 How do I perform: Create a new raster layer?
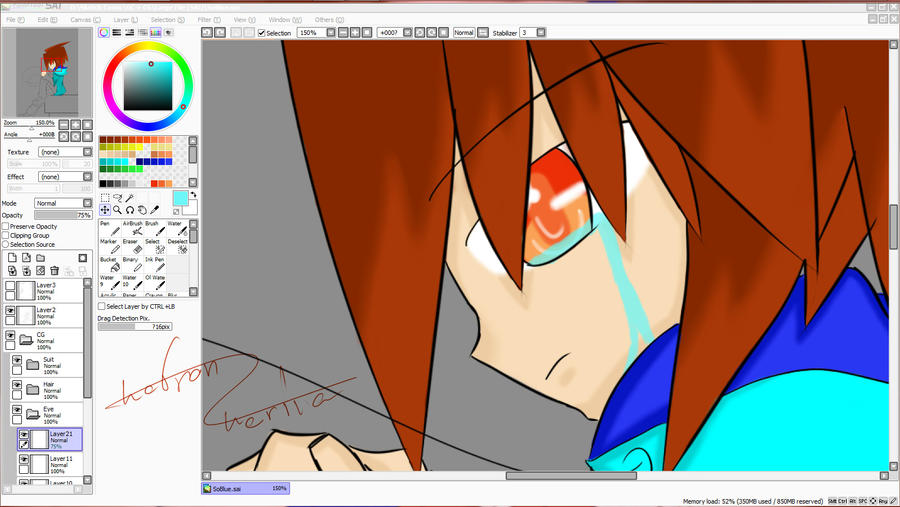12,258
